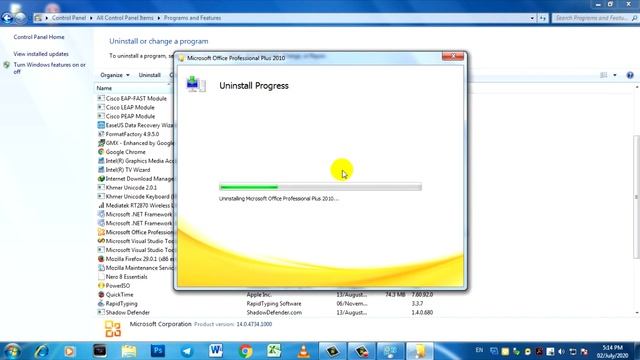Open Windows Media Player taskbar icon
The width and height of the screenshot is (640, 360).
pos(70,351)
